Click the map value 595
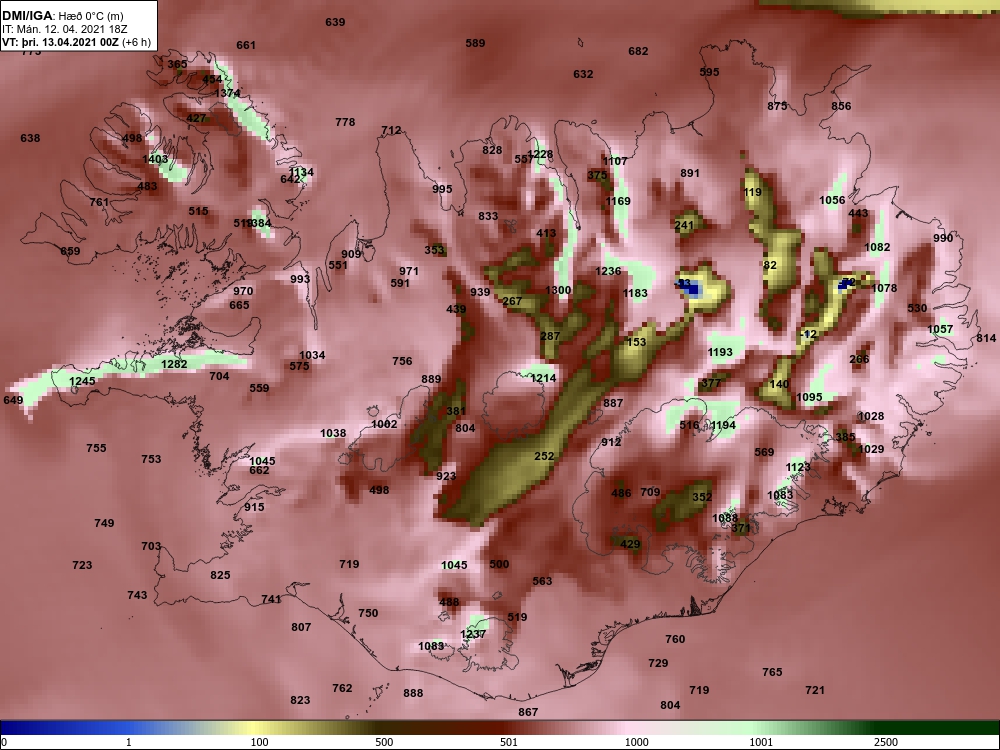Screen dimensions: 1000x750 (x=709, y=73)
